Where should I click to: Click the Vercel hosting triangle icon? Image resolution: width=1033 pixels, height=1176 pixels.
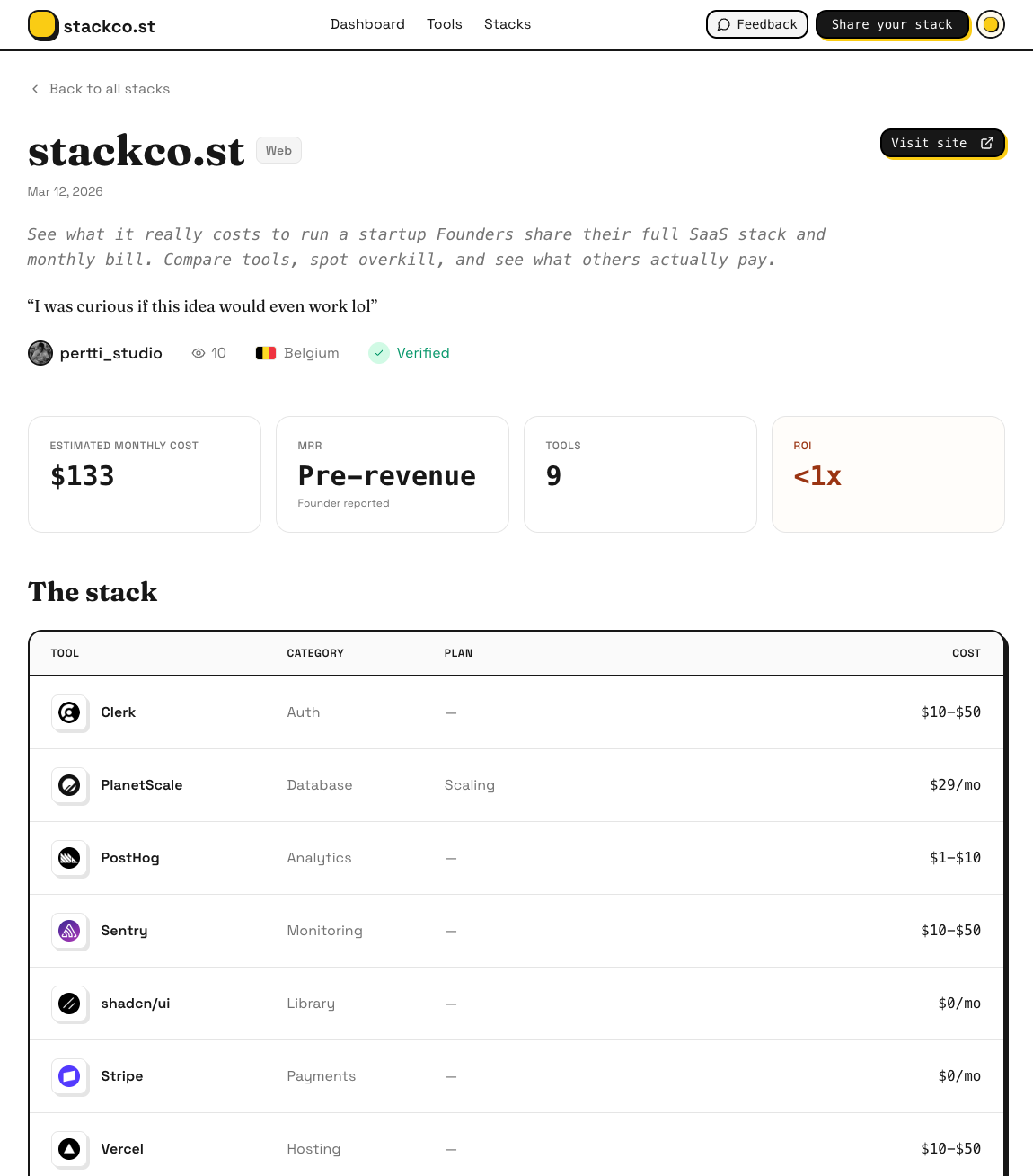(69, 1149)
